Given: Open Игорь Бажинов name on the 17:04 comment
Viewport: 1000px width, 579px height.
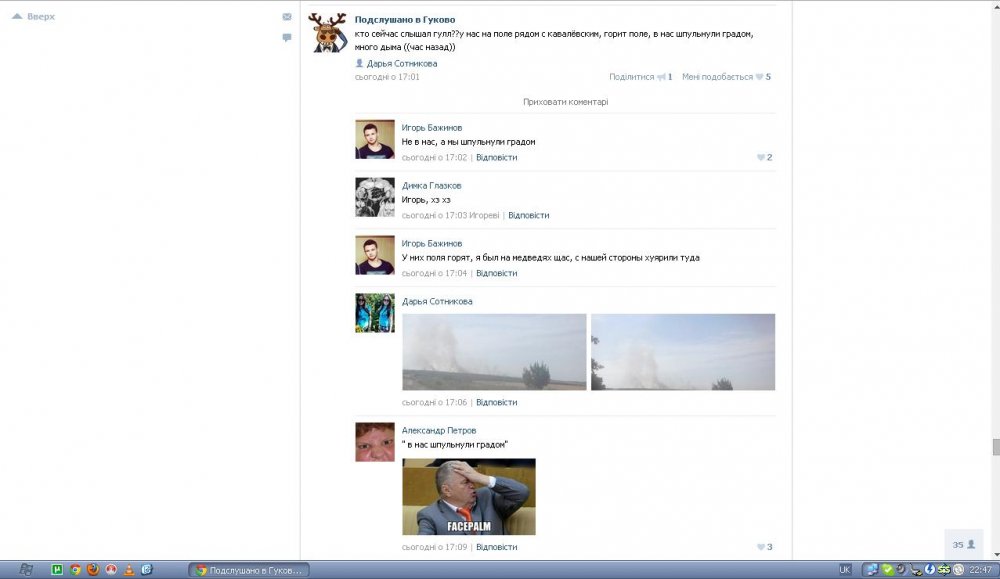Looking at the screenshot, I should [x=432, y=244].
